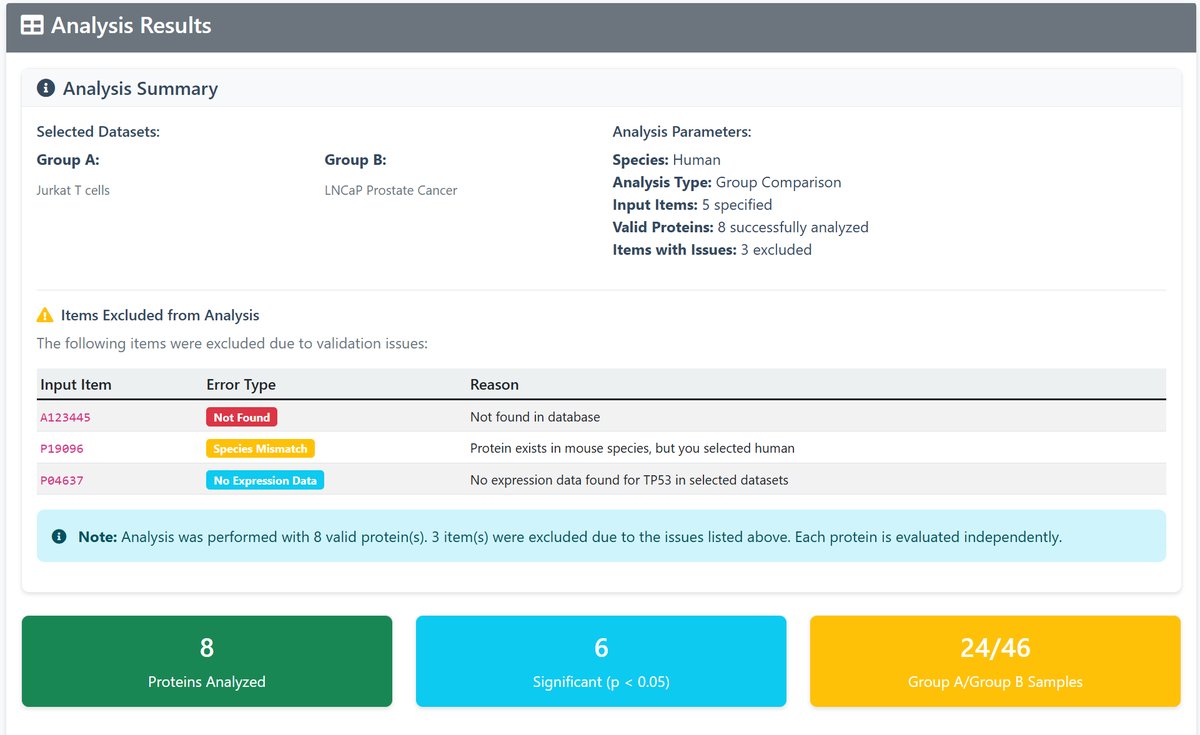Click the red Not Found badge

coord(241,417)
